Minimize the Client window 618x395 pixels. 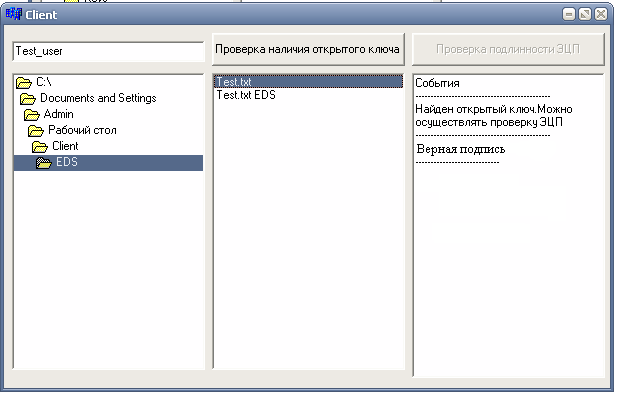pyautogui.click(x=569, y=15)
